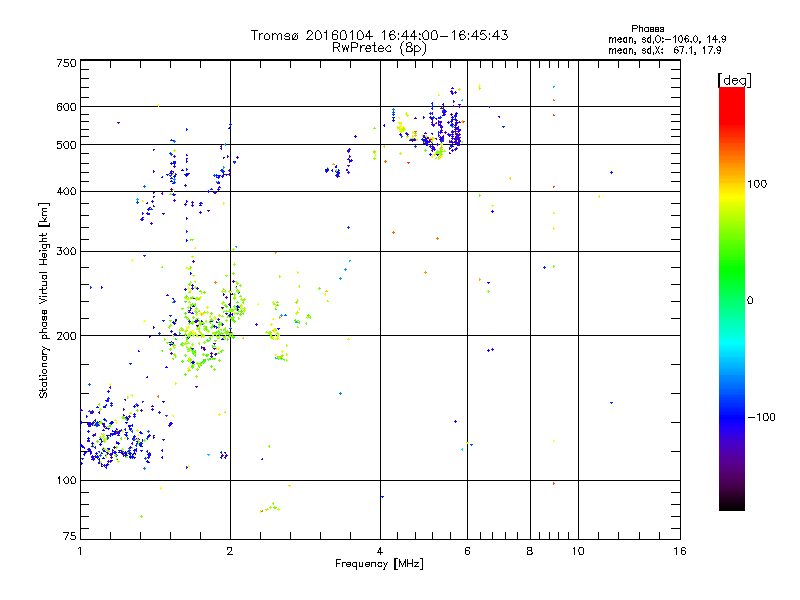Click the isolated blue point near 11.5 MHz, 145 km
The image size is (800, 600).
611,403
